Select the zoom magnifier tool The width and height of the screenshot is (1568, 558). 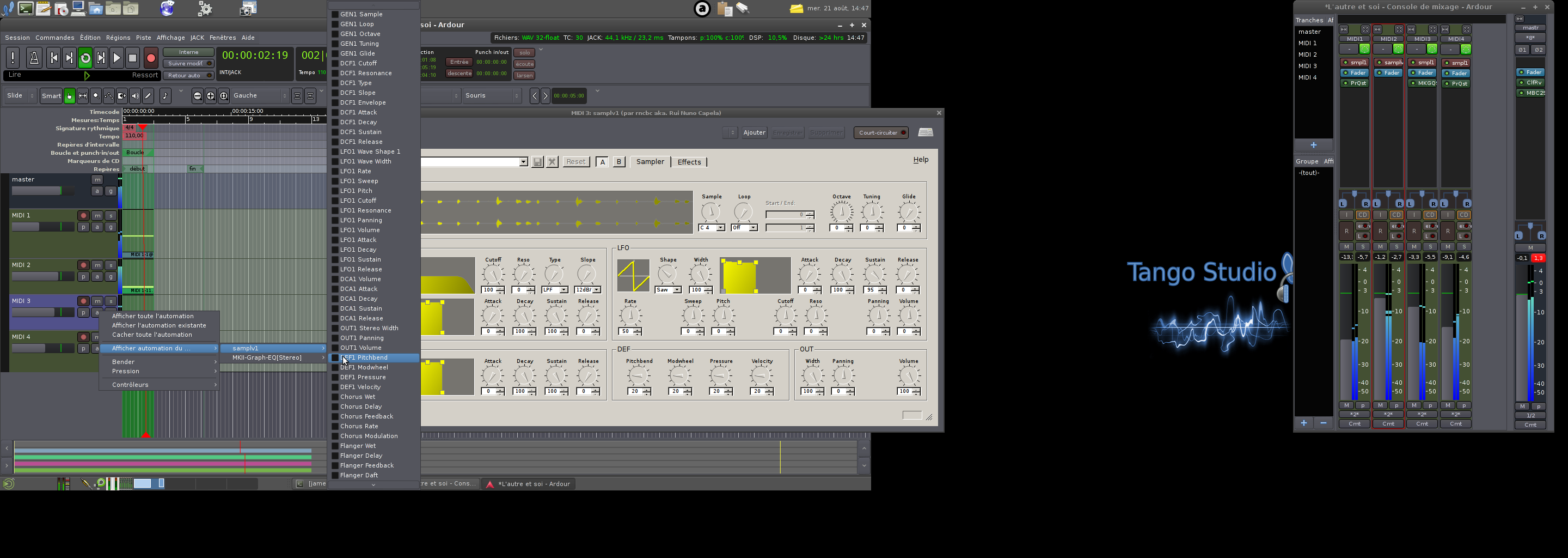click(x=96, y=96)
